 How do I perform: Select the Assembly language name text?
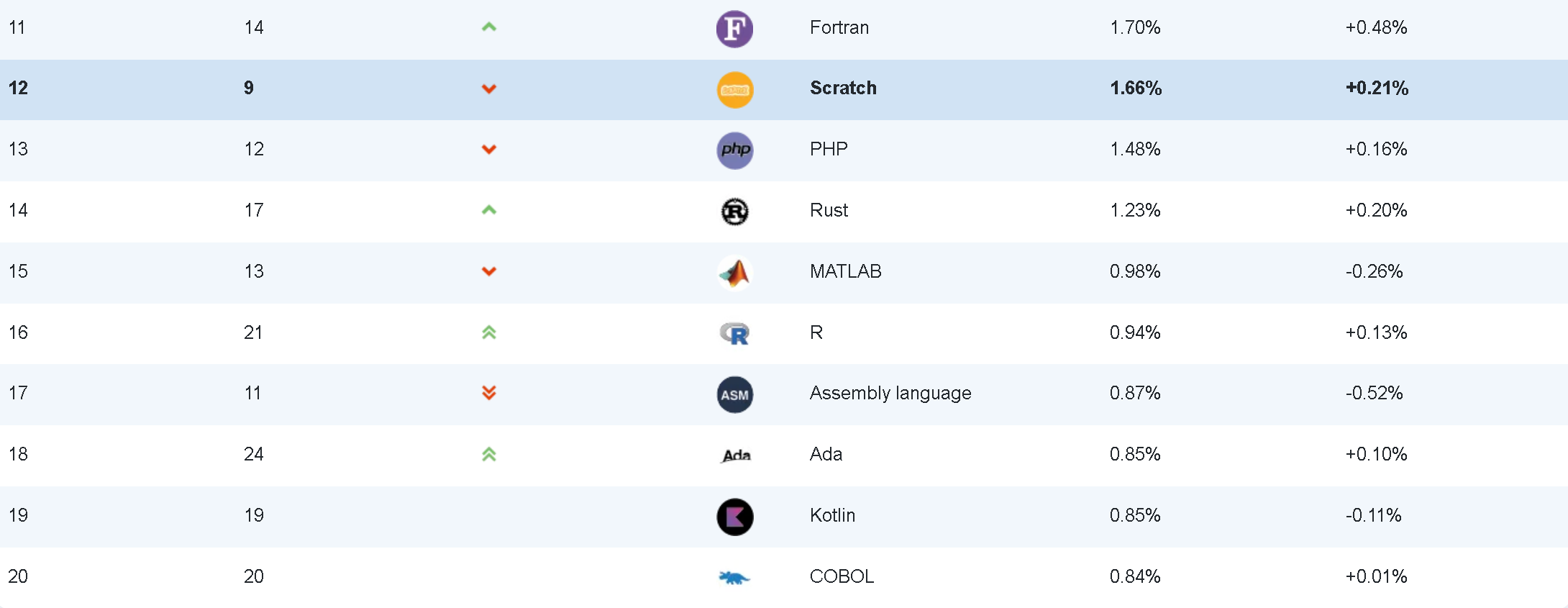[x=890, y=393]
